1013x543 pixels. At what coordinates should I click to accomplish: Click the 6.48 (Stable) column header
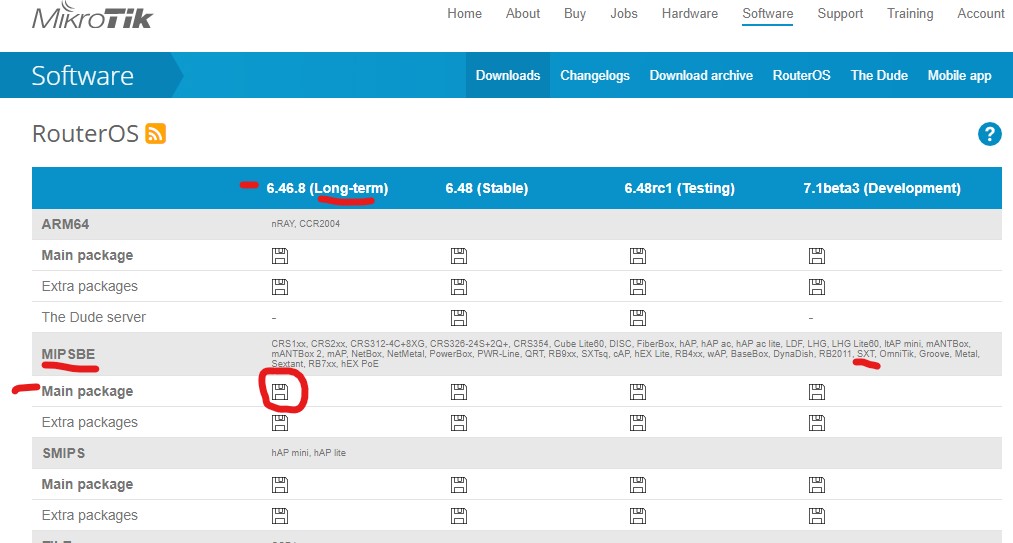pos(486,188)
